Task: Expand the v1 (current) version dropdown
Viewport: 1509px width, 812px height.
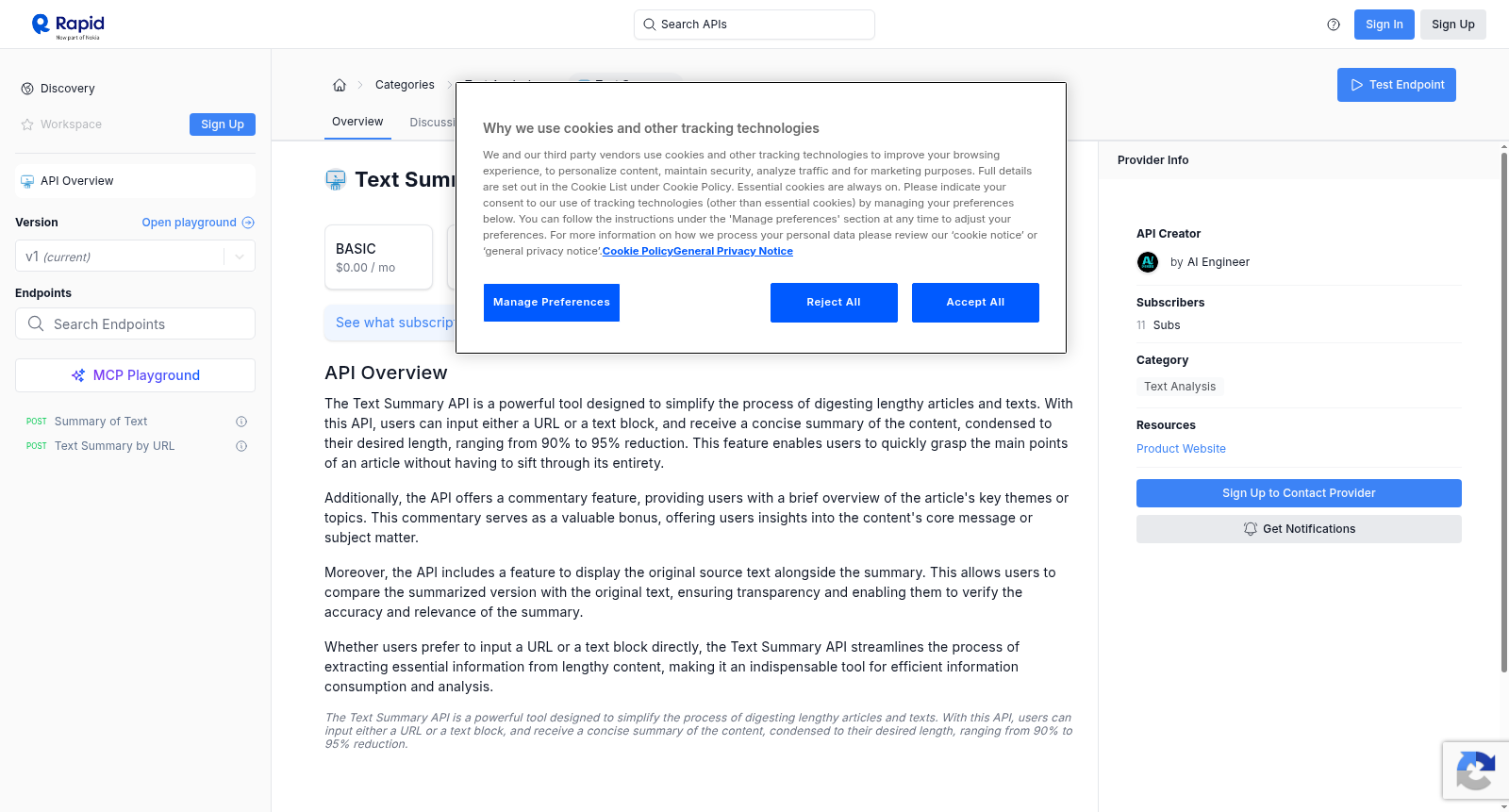Action: coord(135,257)
